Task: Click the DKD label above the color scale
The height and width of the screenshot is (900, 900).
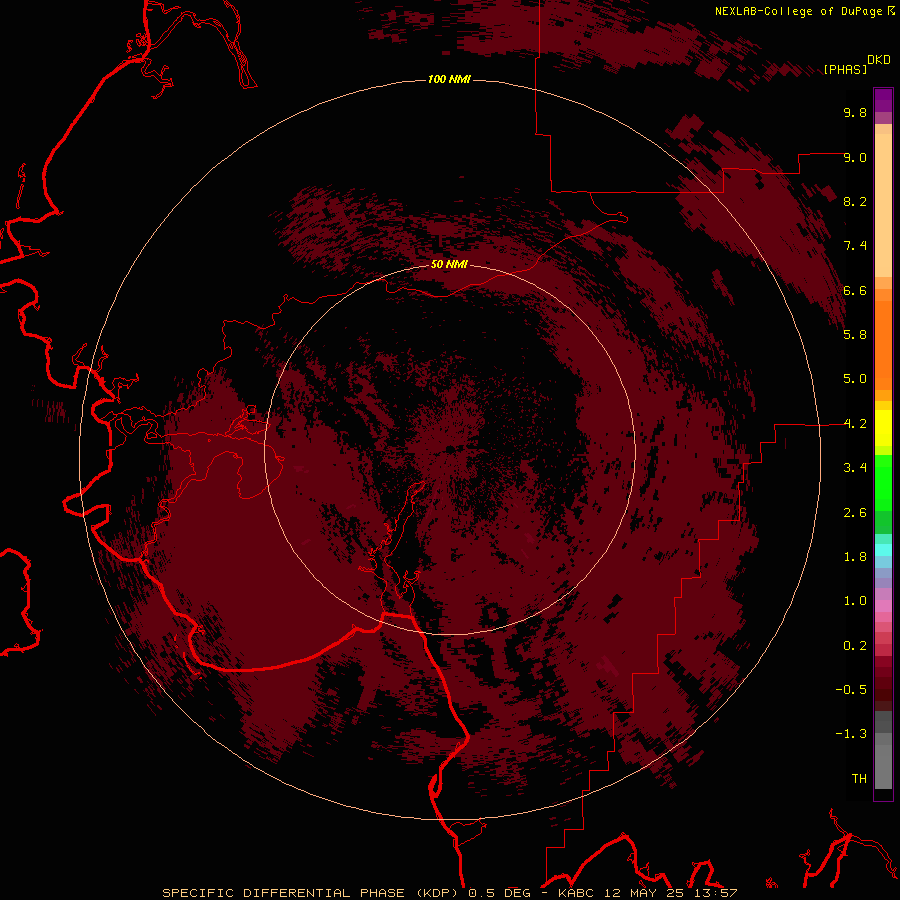Action: 879,60
